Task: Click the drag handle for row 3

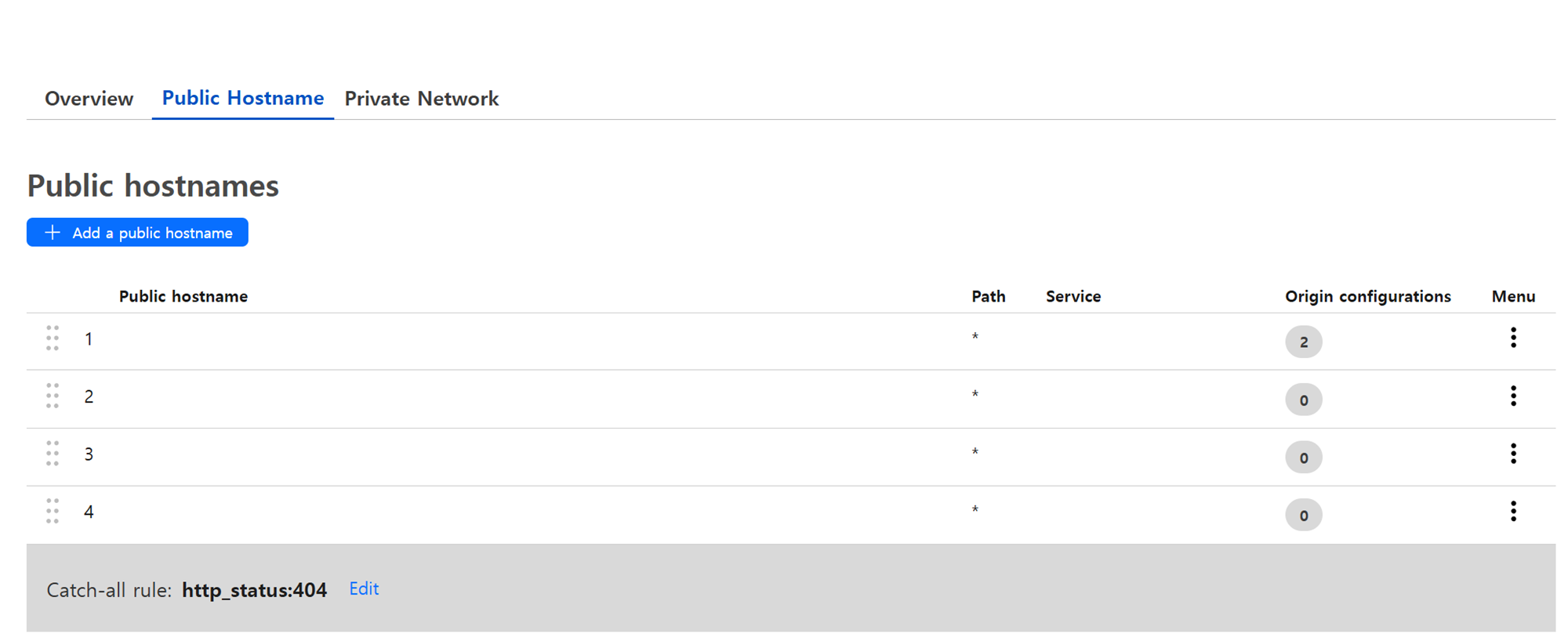Action: click(x=53, y=454)
